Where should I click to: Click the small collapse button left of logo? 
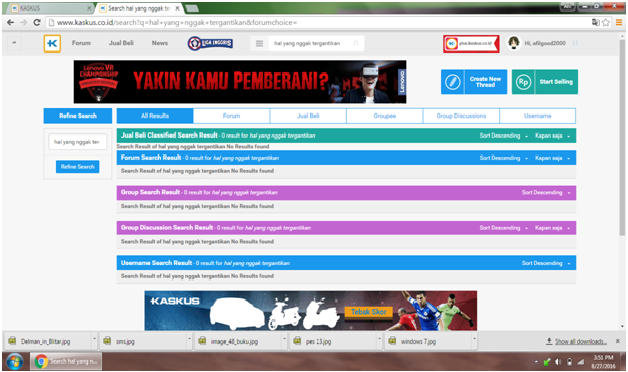click(x=14, y=43)
